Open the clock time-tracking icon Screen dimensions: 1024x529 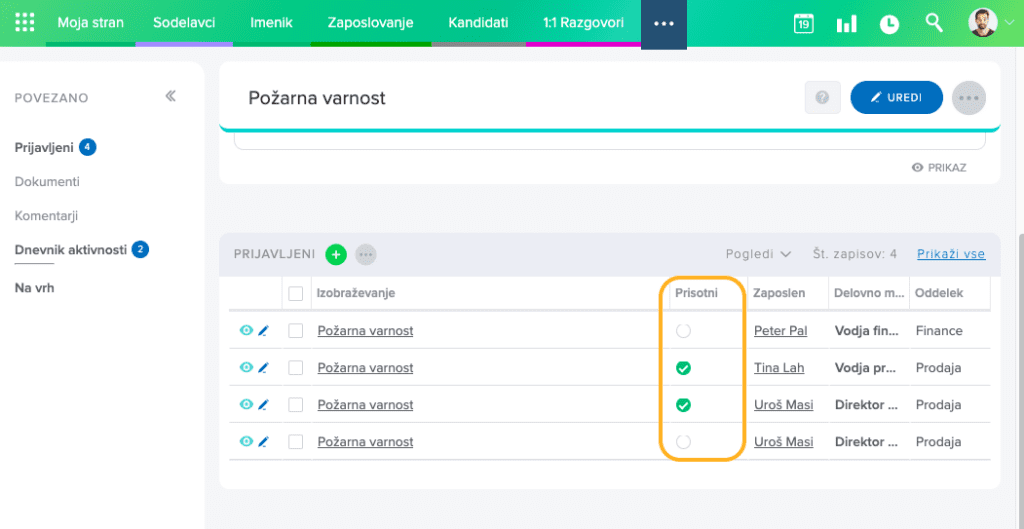889,24
